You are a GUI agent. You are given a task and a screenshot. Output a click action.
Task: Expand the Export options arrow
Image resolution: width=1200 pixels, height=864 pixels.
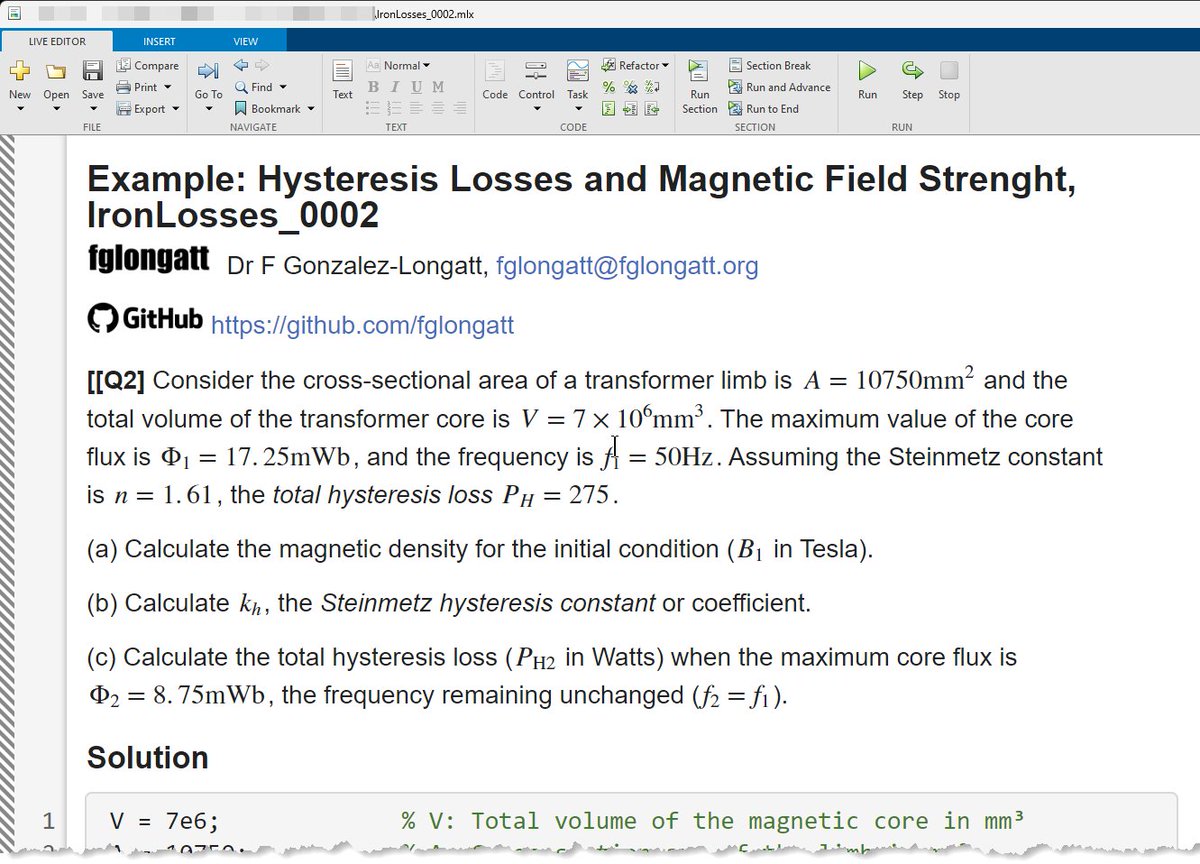(175, 109)
